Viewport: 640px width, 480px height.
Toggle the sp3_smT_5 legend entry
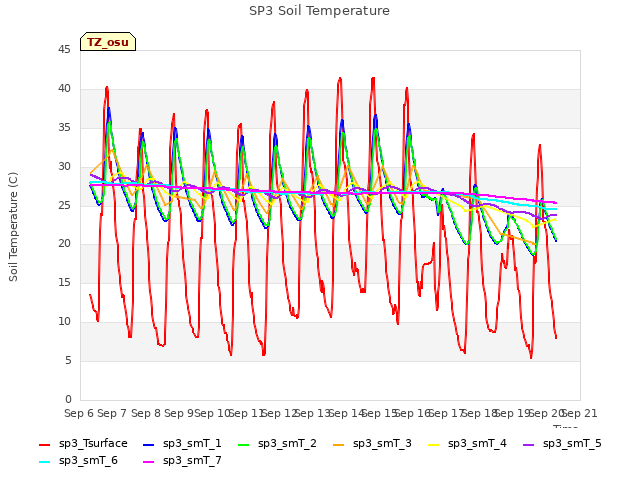tap(562, 443)
